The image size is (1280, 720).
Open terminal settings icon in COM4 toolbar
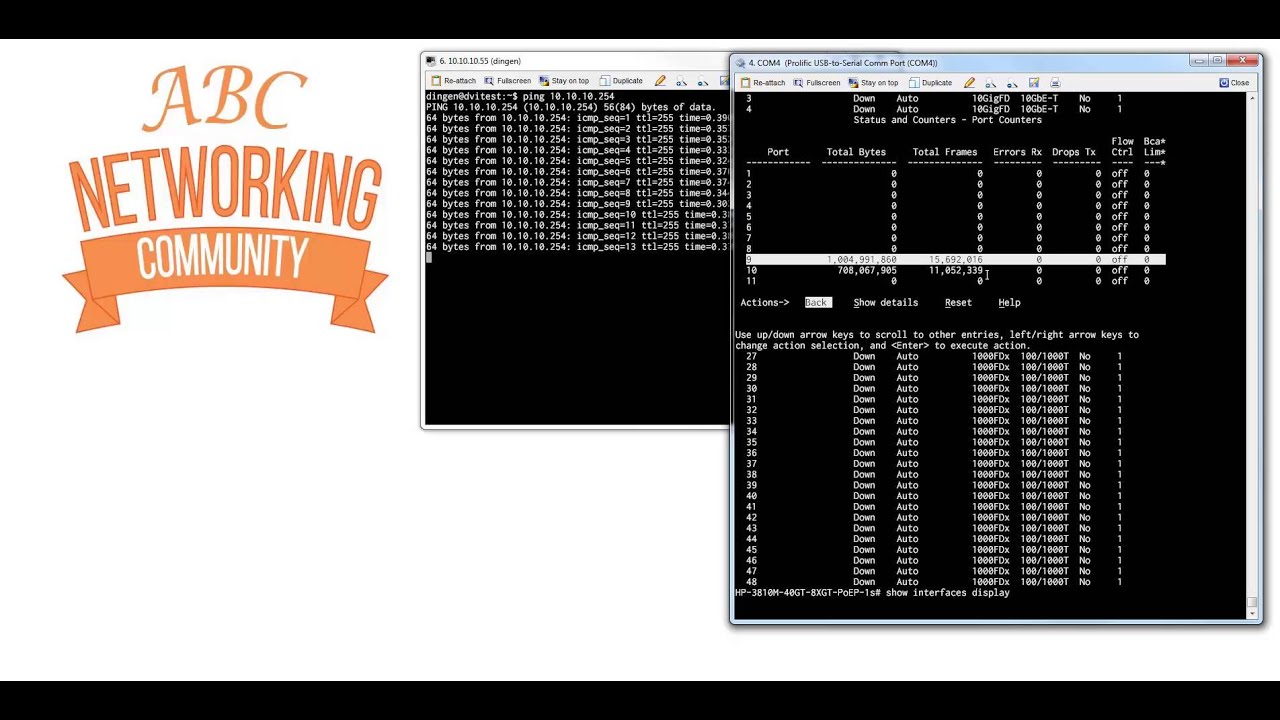tap(1034, 83)
